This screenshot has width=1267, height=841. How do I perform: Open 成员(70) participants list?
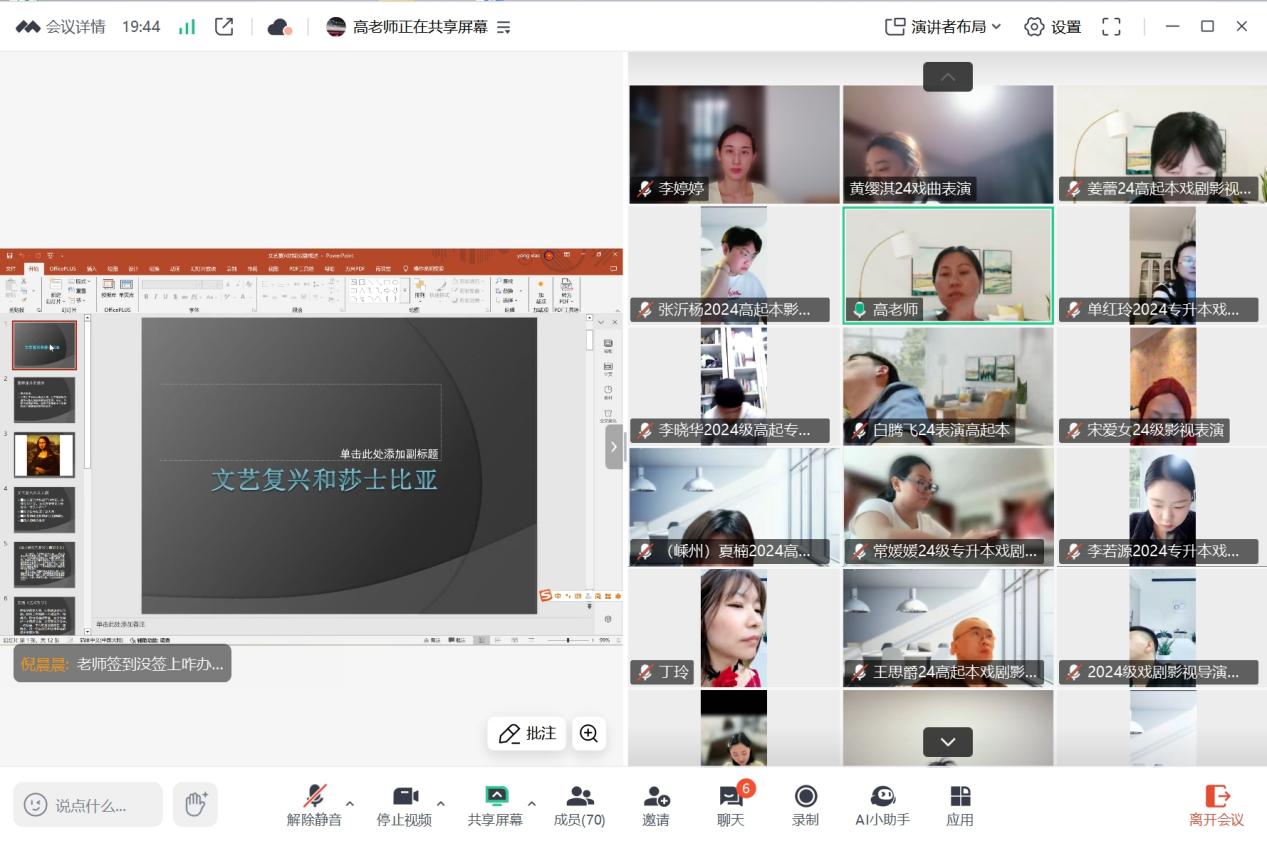(579, 805)
